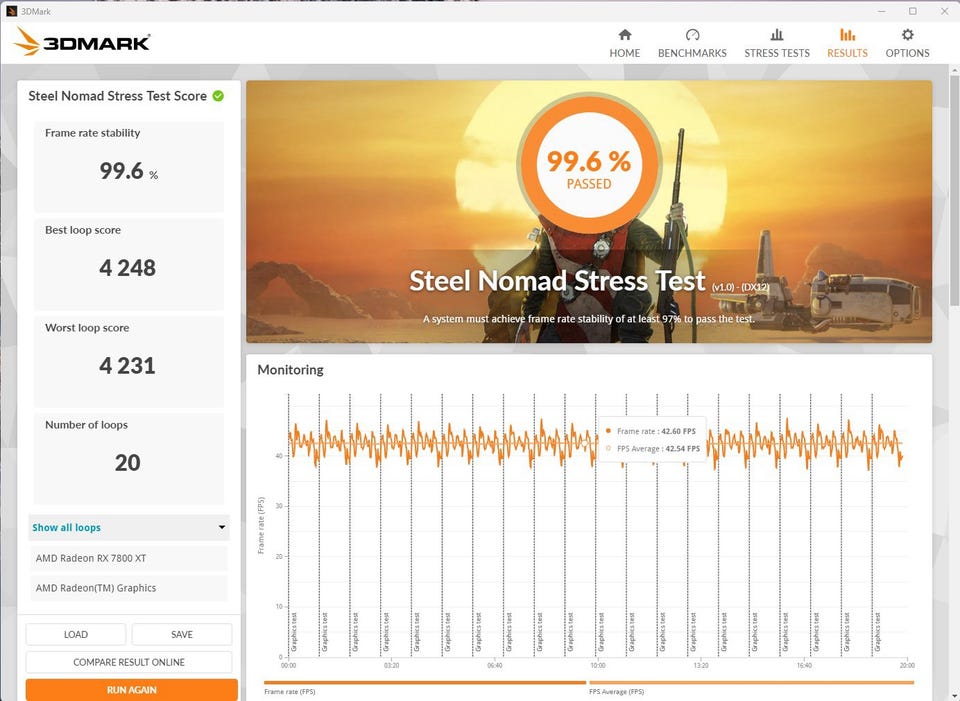Viewport: 960px width, 701px height.
Task: Click the SAVE button
Action: point(182,634)
